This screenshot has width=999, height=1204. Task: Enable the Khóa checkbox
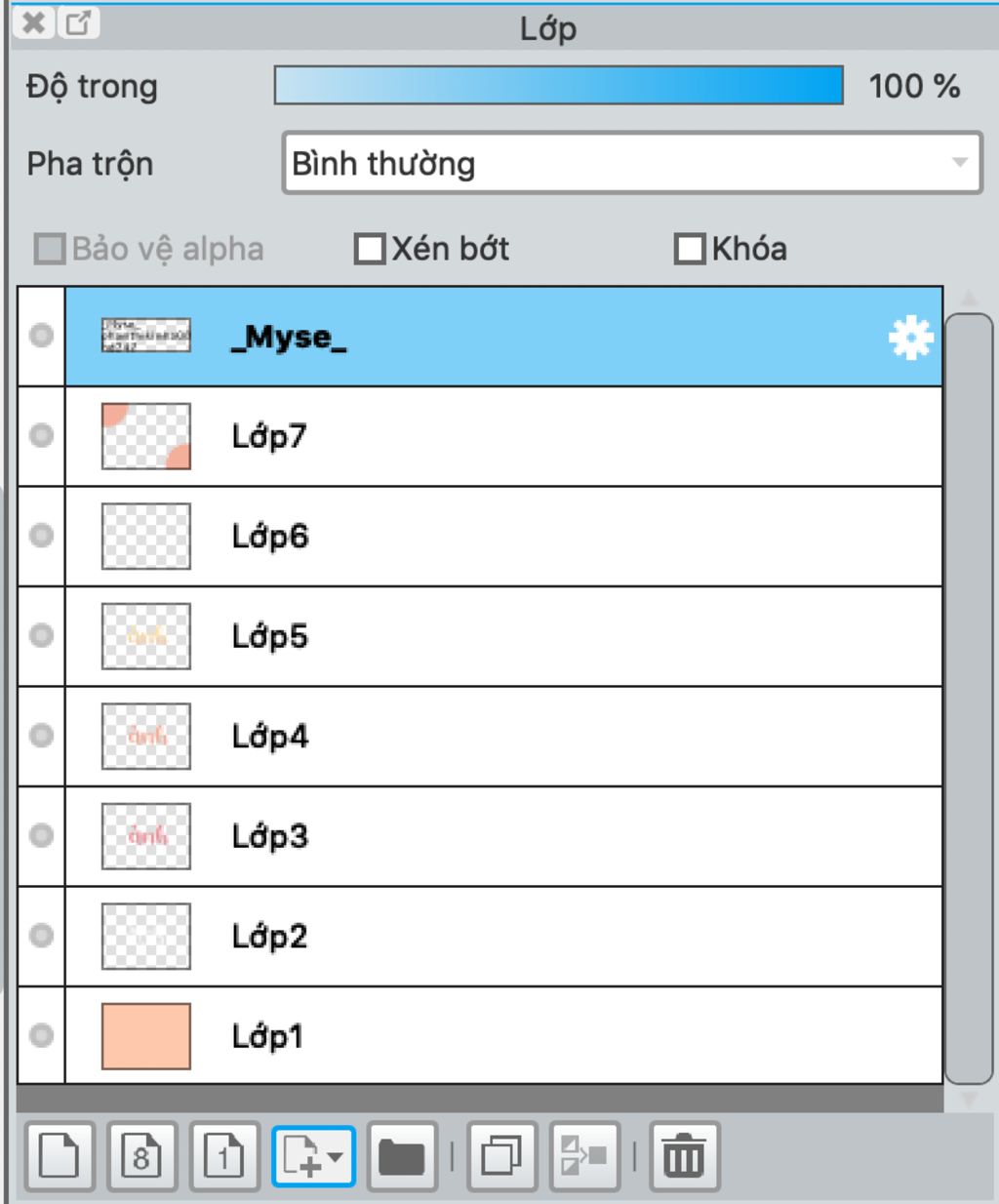click(690, 249)
